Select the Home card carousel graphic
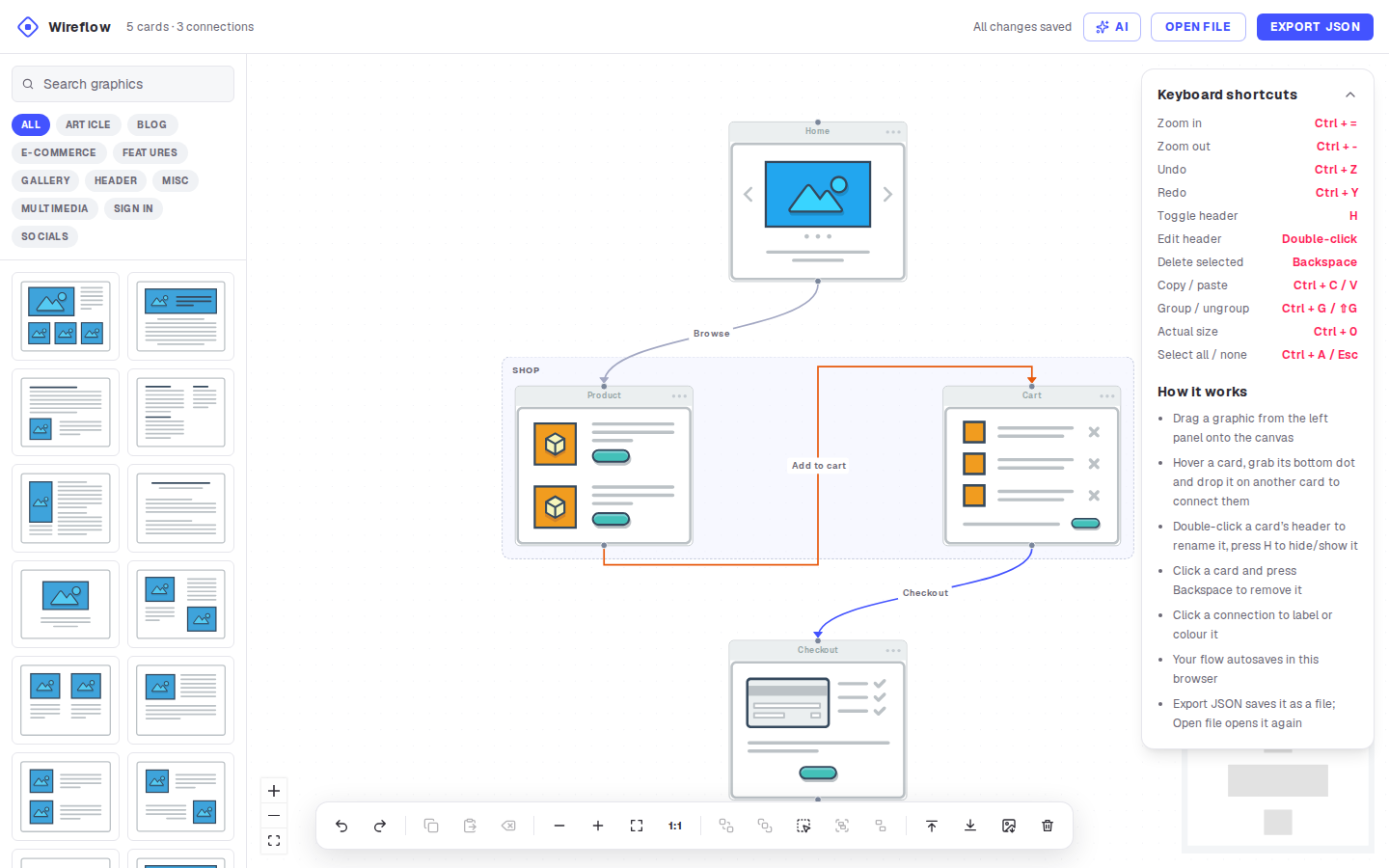The height and width of the screenshot is (868, 1389). pyautogui.click(x=818, y=211)
